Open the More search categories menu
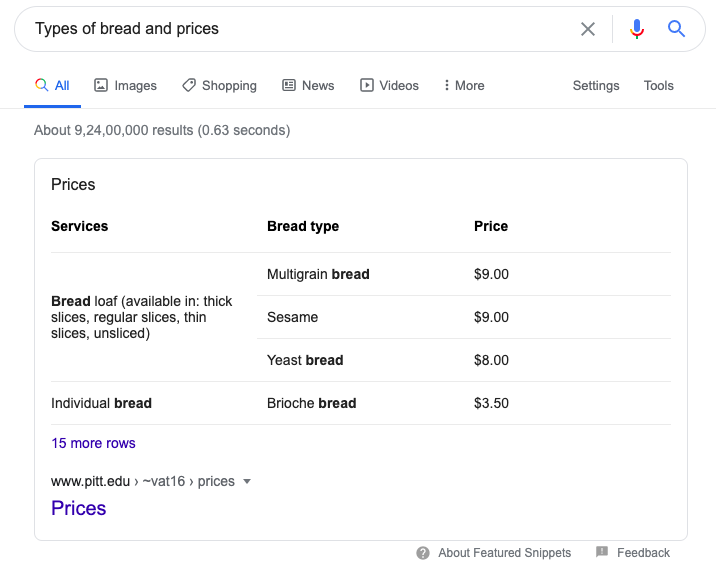 (x=464, y=86)
